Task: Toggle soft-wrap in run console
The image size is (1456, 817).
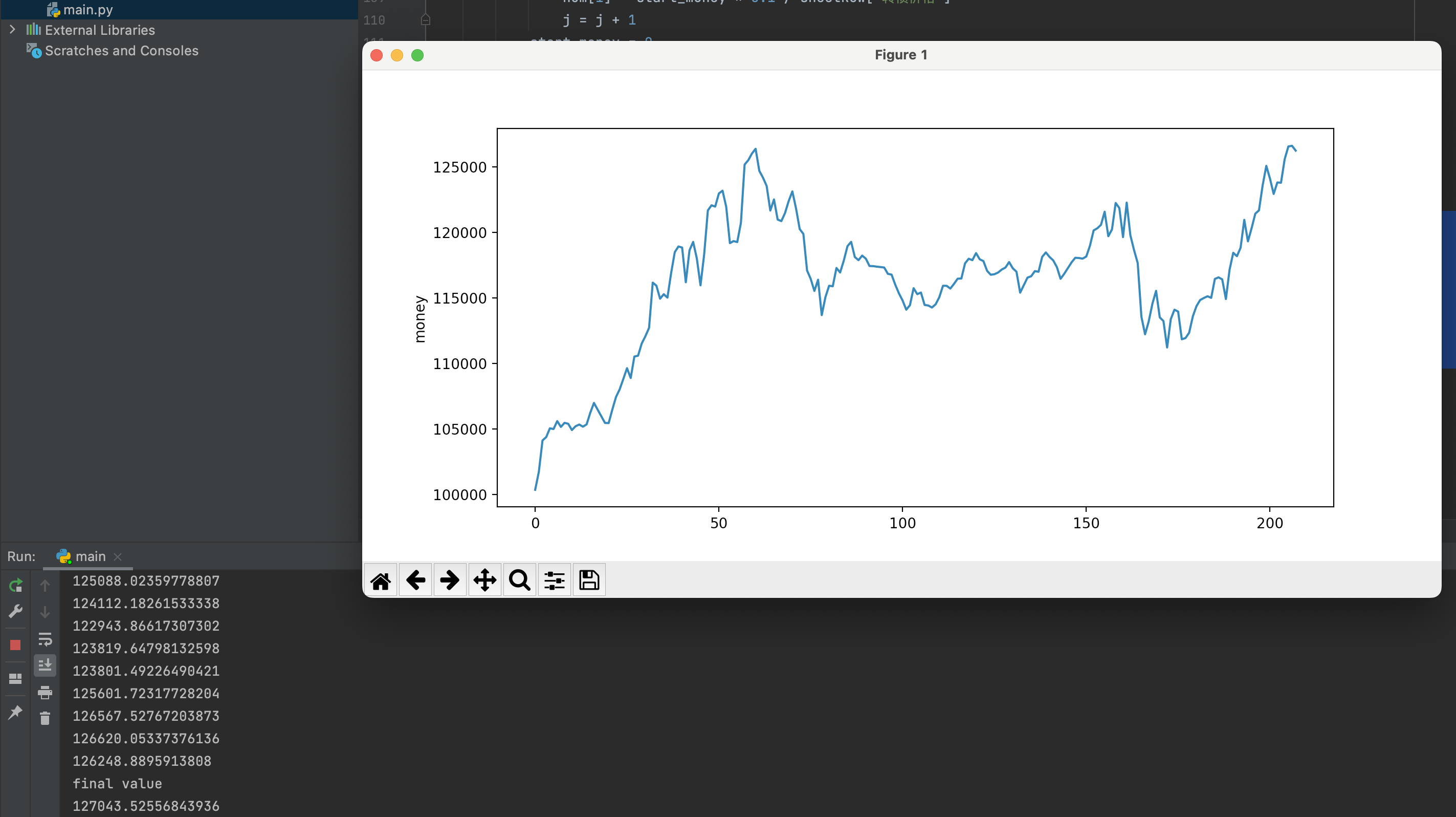Action: tap(45, 639)
